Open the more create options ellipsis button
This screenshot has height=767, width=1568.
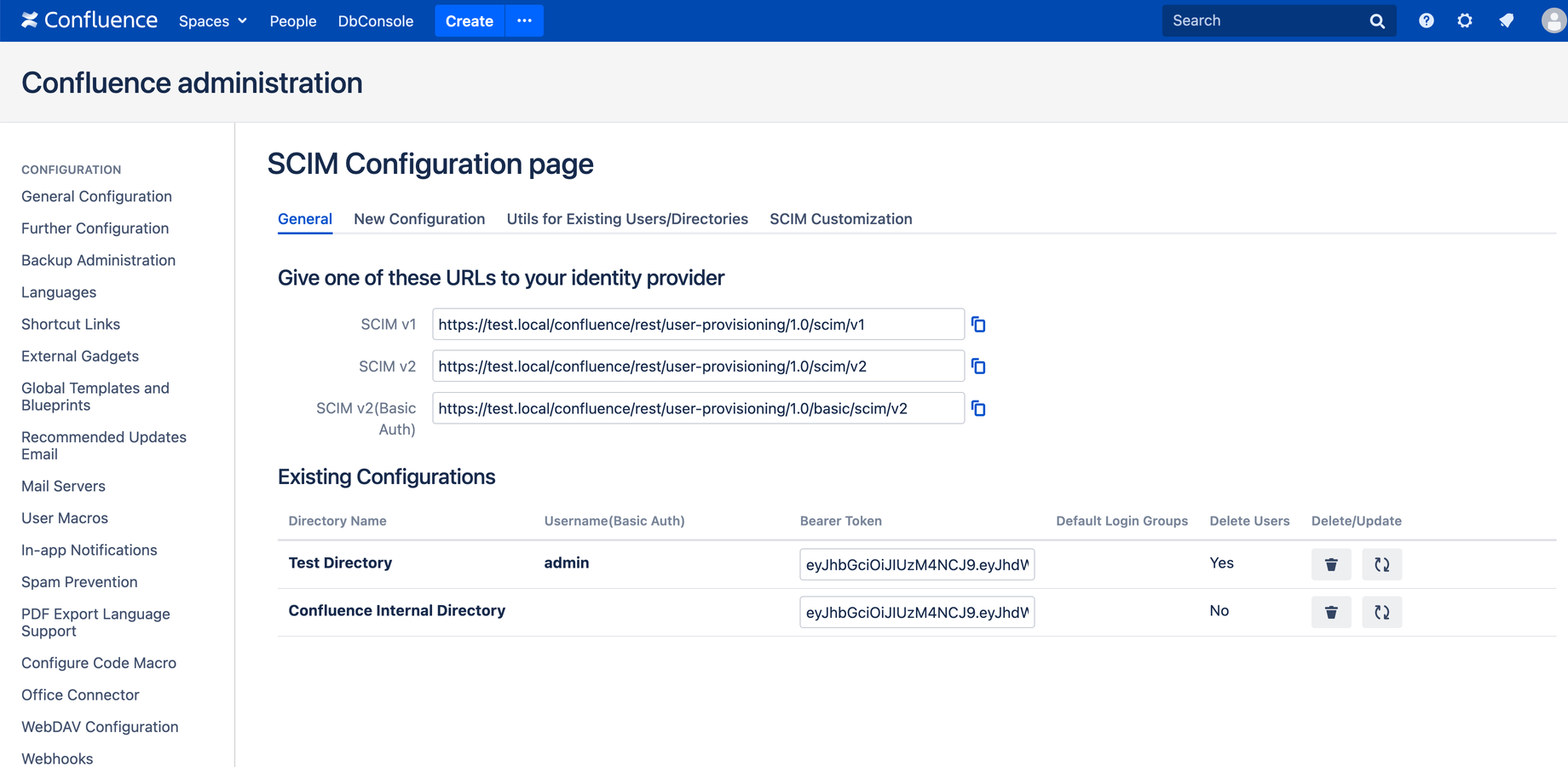[x=525, y=20]
